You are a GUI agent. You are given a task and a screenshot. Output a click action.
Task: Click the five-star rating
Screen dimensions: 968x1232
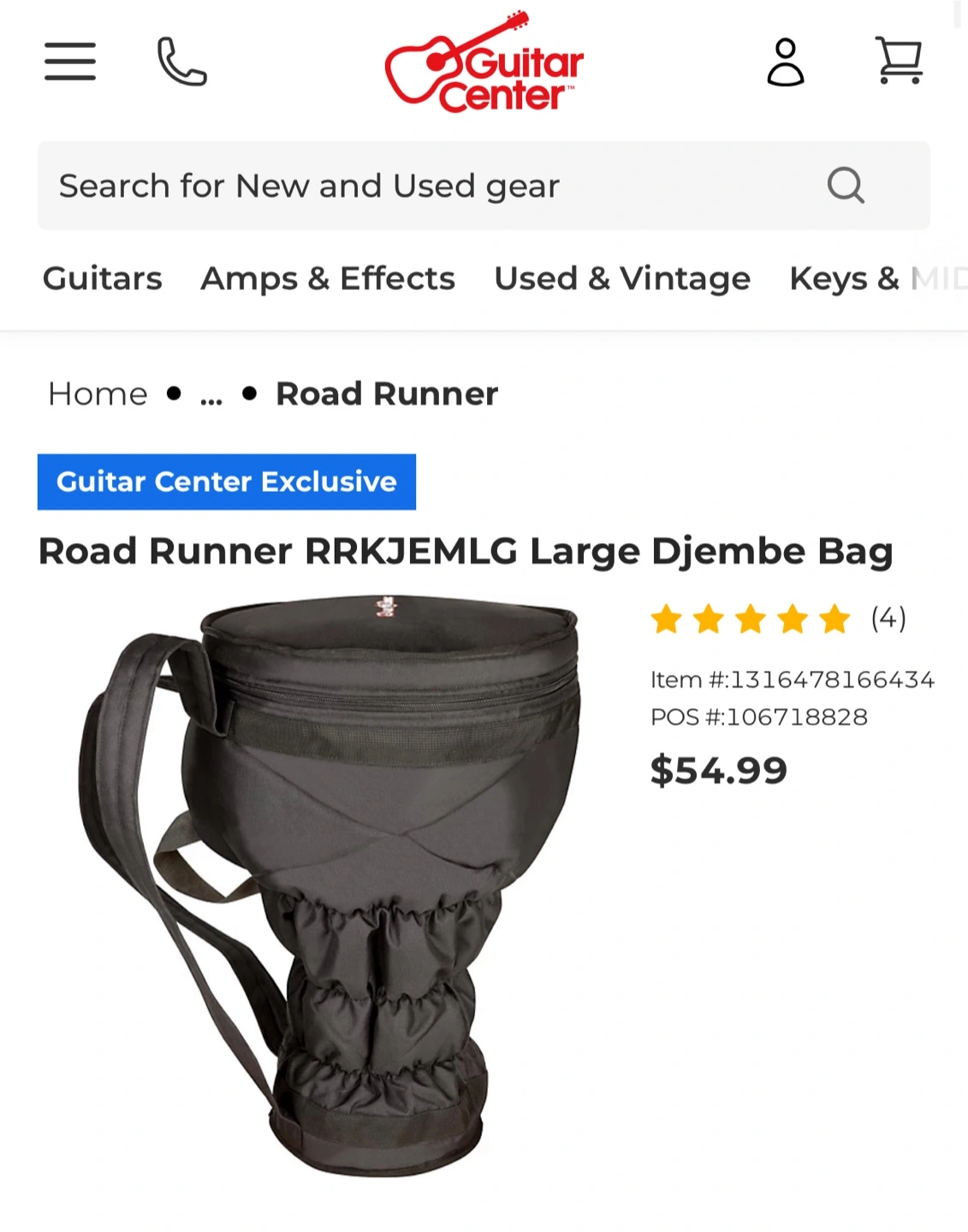(751, 619)
